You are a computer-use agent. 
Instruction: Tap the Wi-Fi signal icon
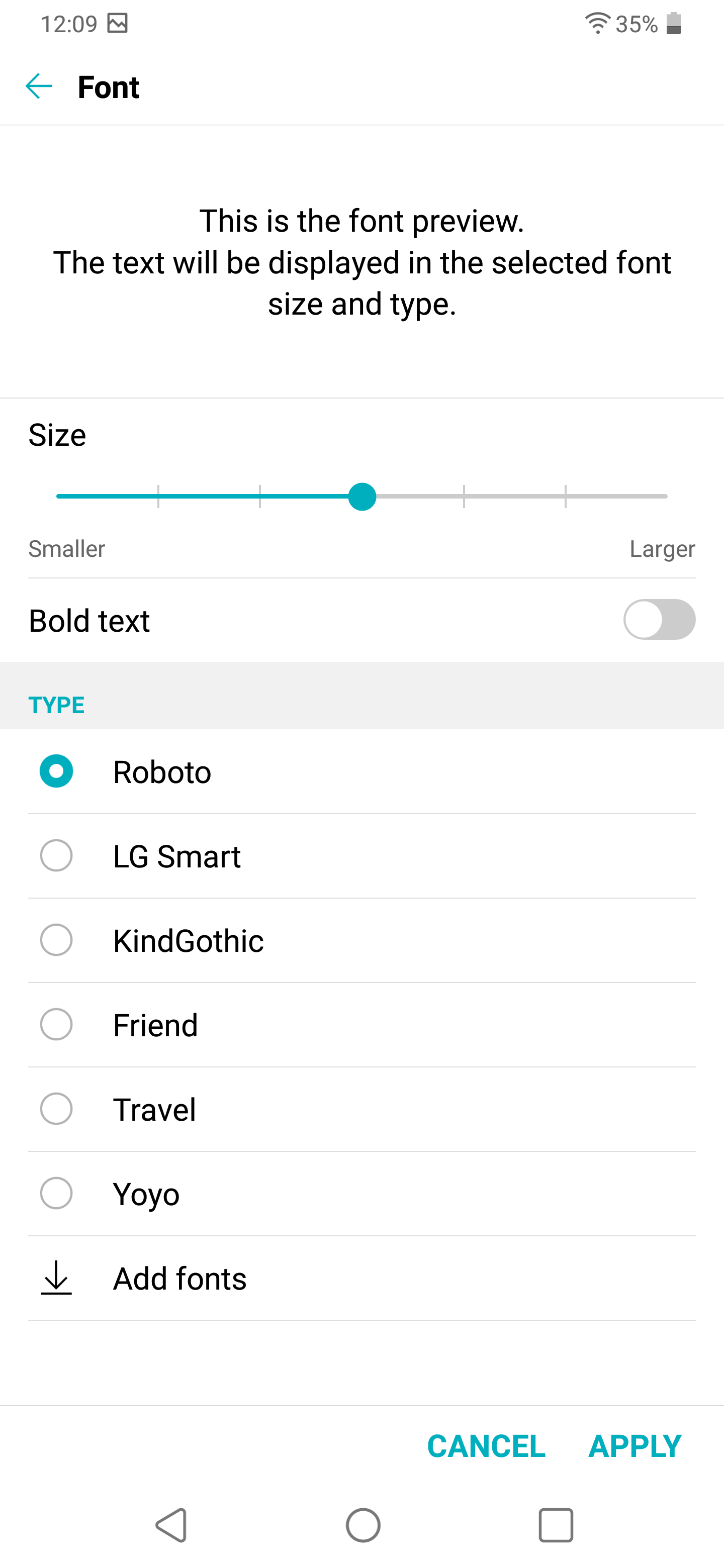coord(597,23)
